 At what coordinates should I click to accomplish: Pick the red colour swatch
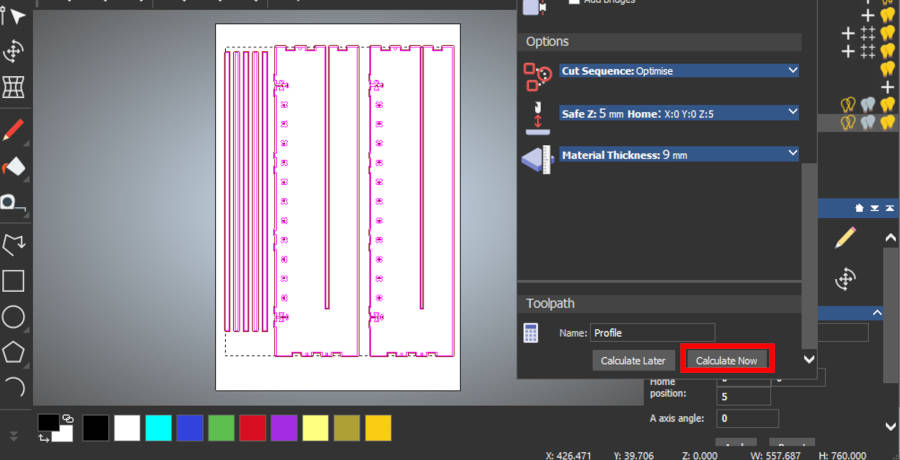[x=253, y=428]
